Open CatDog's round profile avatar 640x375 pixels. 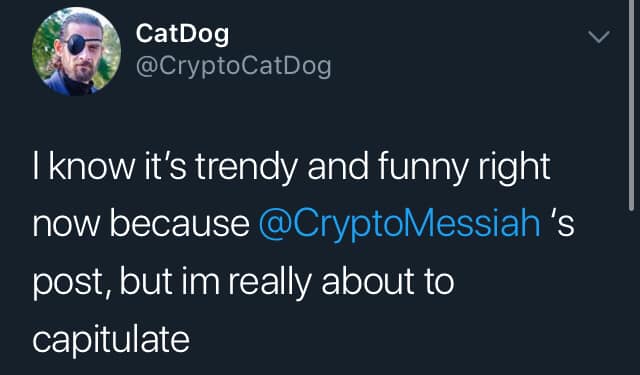76,51
